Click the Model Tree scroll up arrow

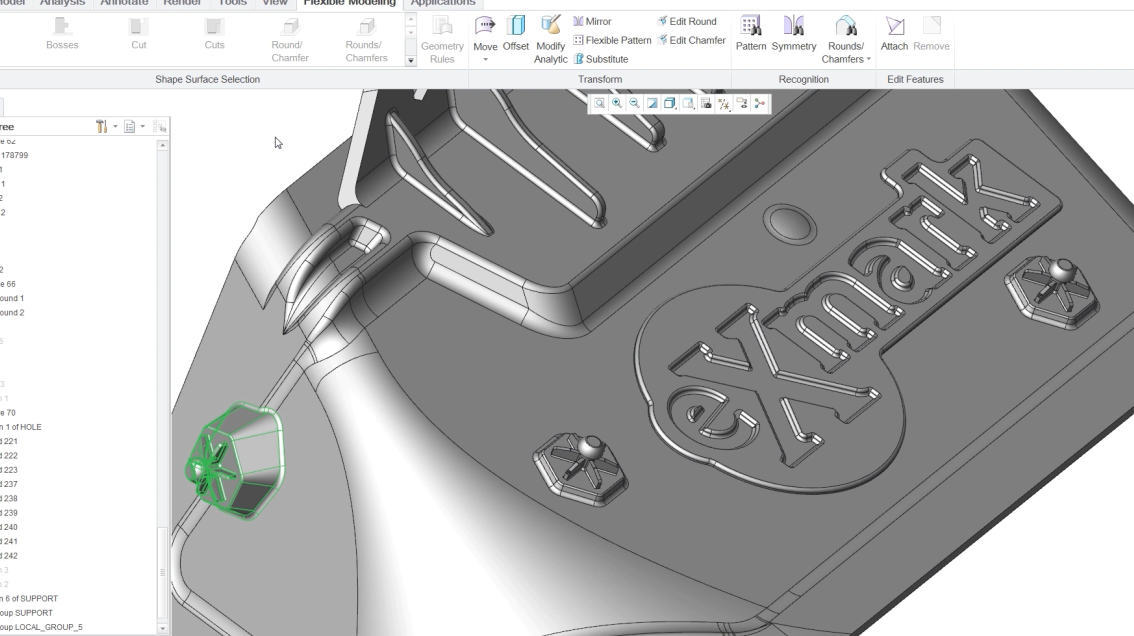coord(163,145)
